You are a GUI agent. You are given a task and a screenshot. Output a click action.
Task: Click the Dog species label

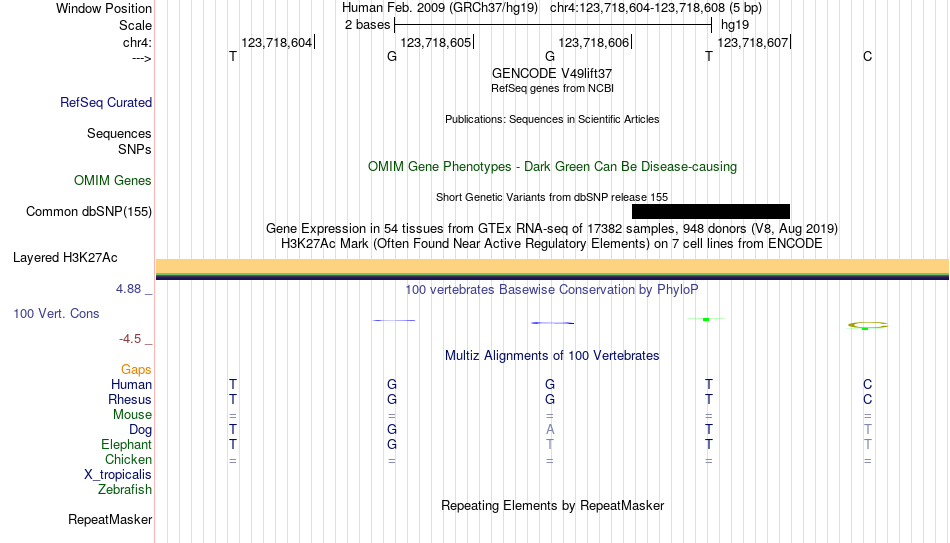click(x=140, y=430)
